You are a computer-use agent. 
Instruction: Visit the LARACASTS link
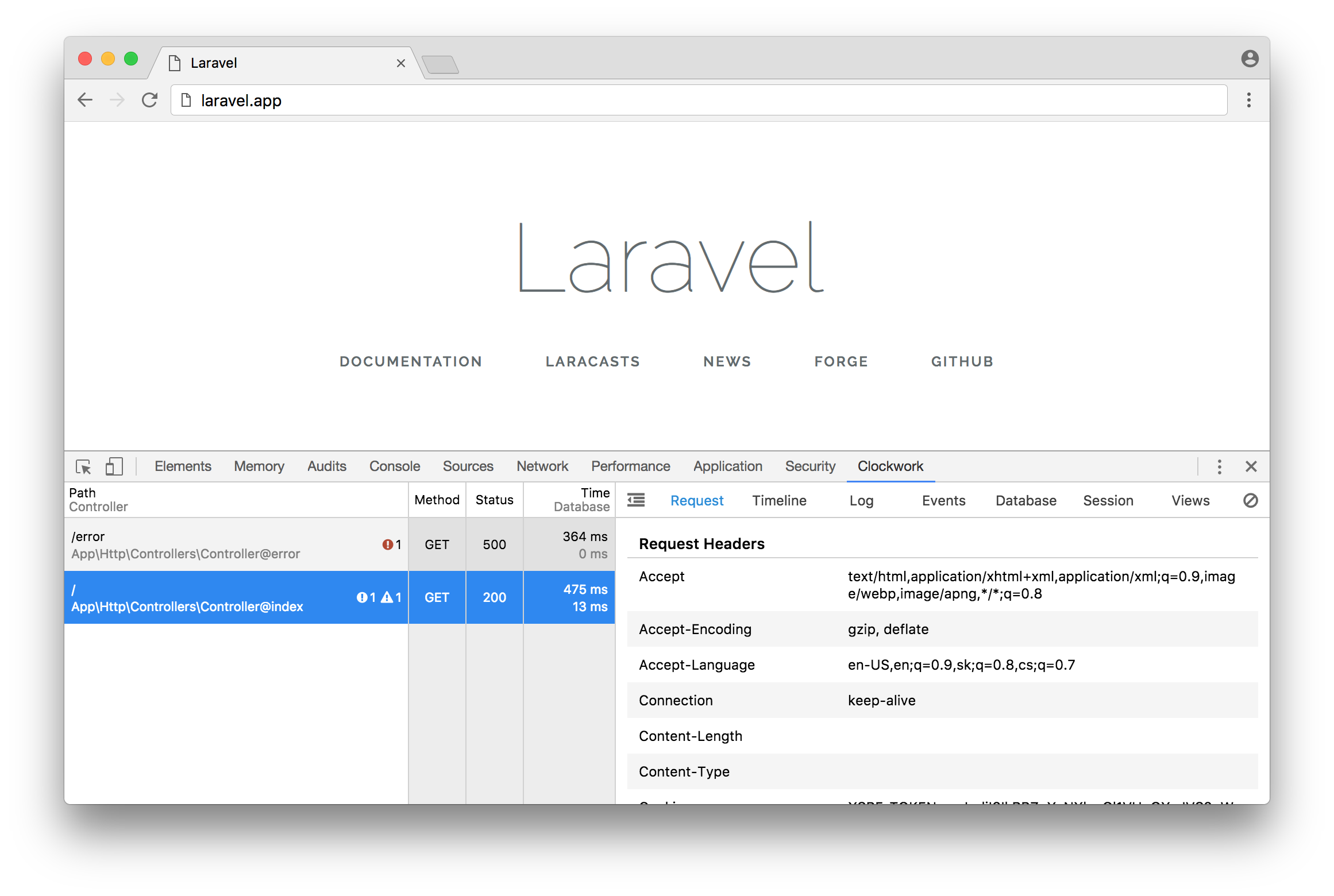coord(592,361)
